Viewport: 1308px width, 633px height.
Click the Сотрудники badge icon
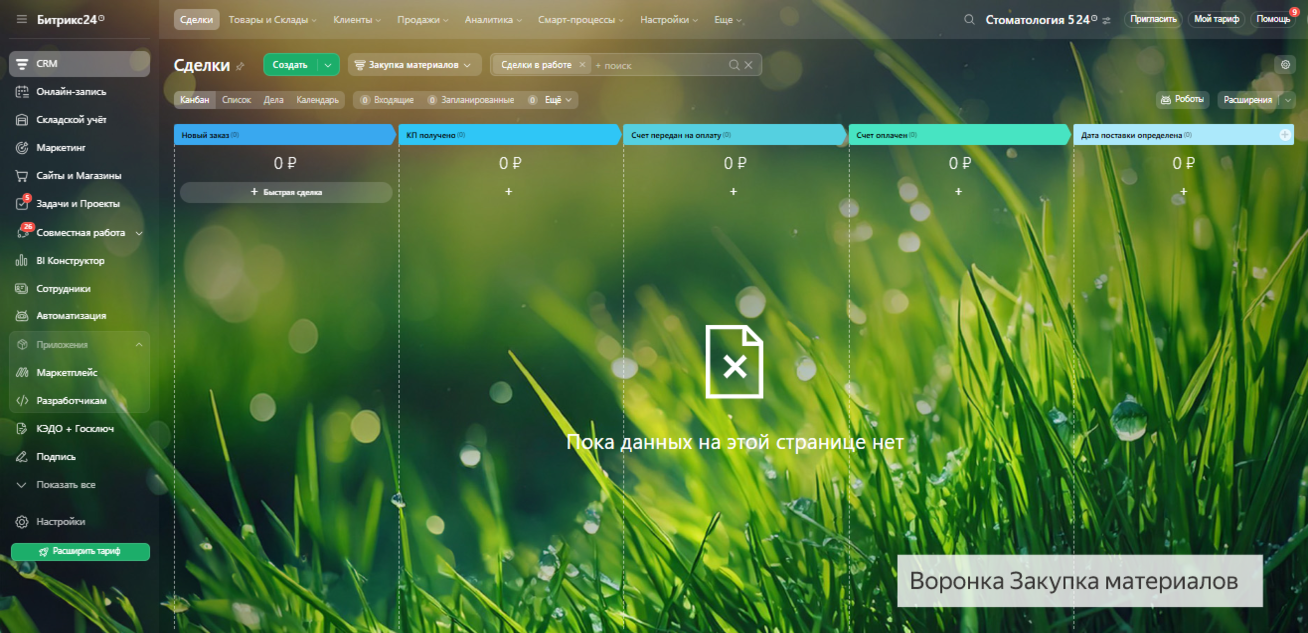22,288
